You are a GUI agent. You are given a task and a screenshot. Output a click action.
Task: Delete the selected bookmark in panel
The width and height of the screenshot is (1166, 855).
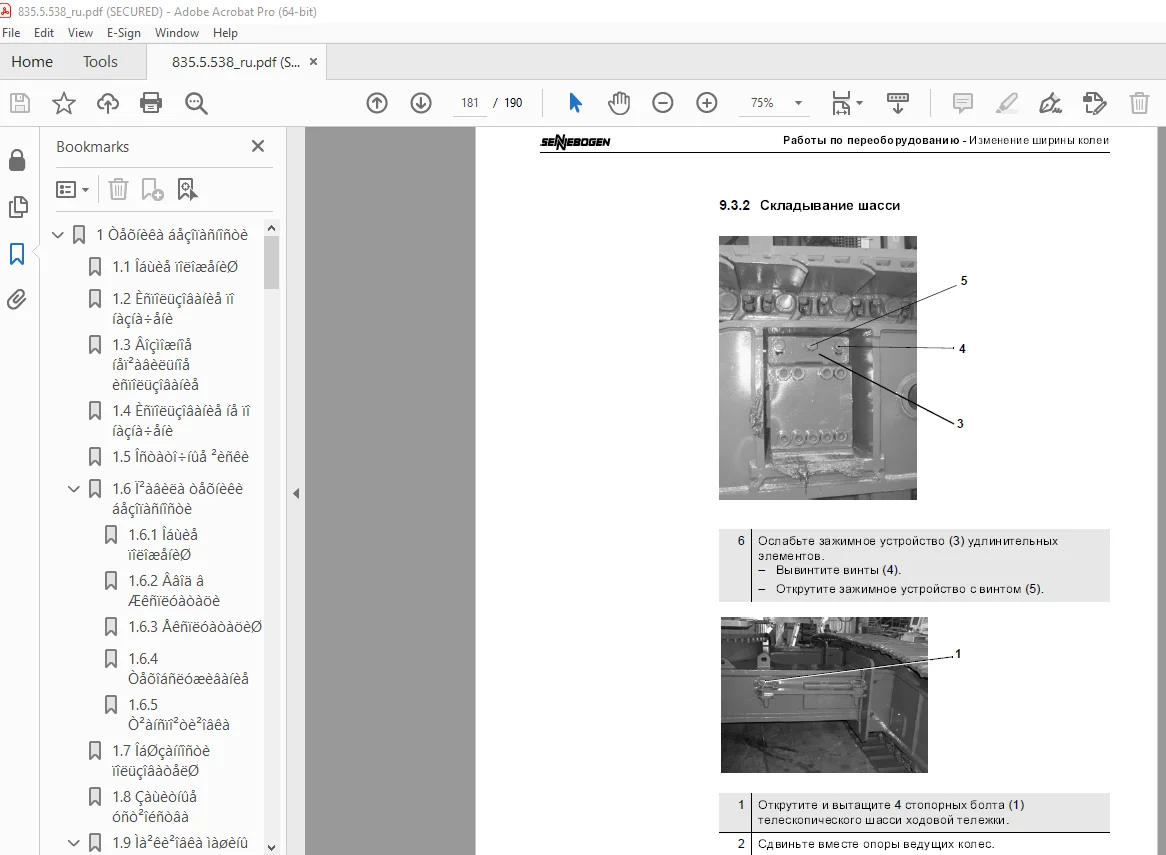coord(118,190)
